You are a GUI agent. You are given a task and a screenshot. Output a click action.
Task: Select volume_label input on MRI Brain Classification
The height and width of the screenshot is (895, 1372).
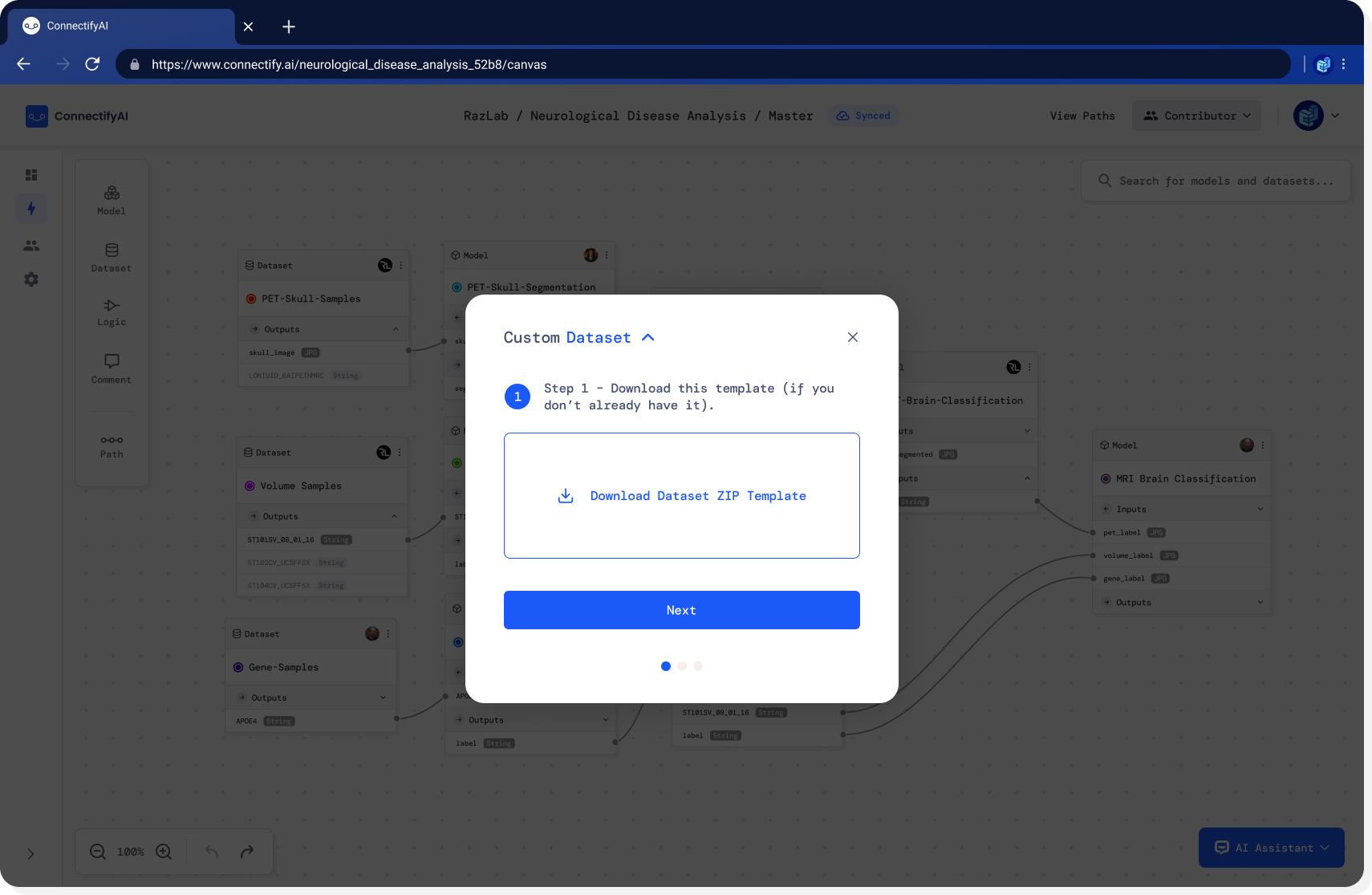tap(1182, 555)
